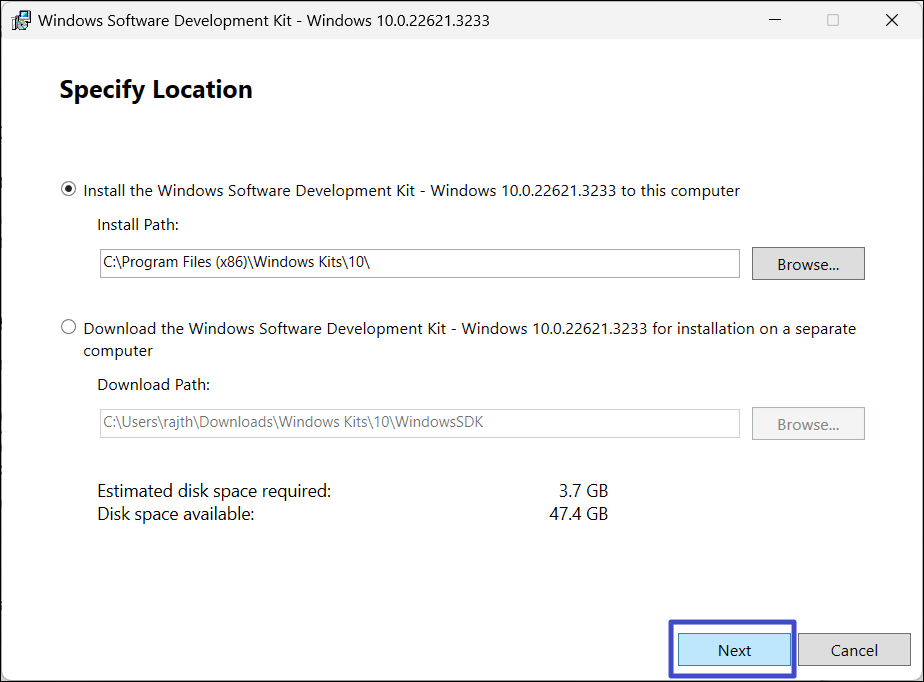924x682 pixels.
Task: Choose download for separate computer radio button
Action: [68, 327]
